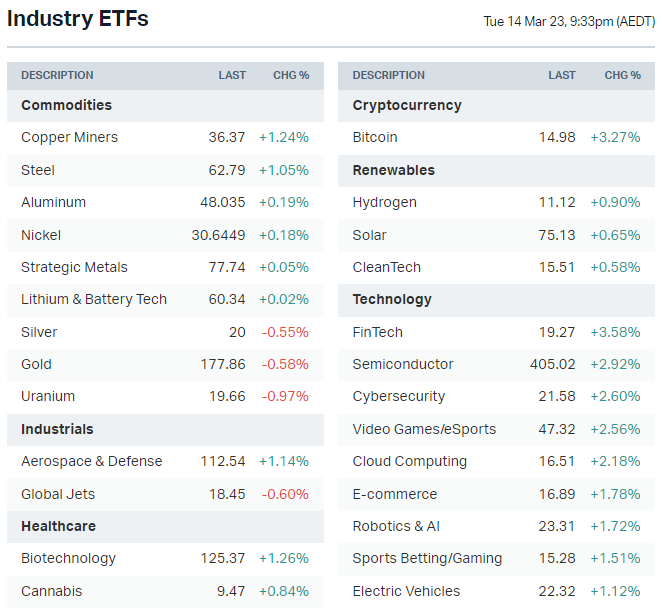Select the Electric Vehicles ETF

point(406,591)
